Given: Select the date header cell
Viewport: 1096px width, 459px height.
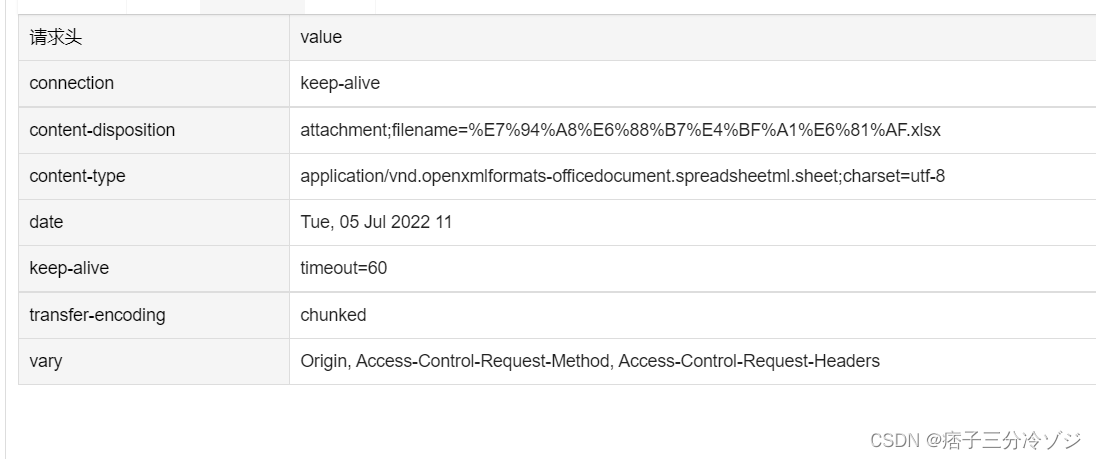Looking at the screenshot, I should (46, 222).
